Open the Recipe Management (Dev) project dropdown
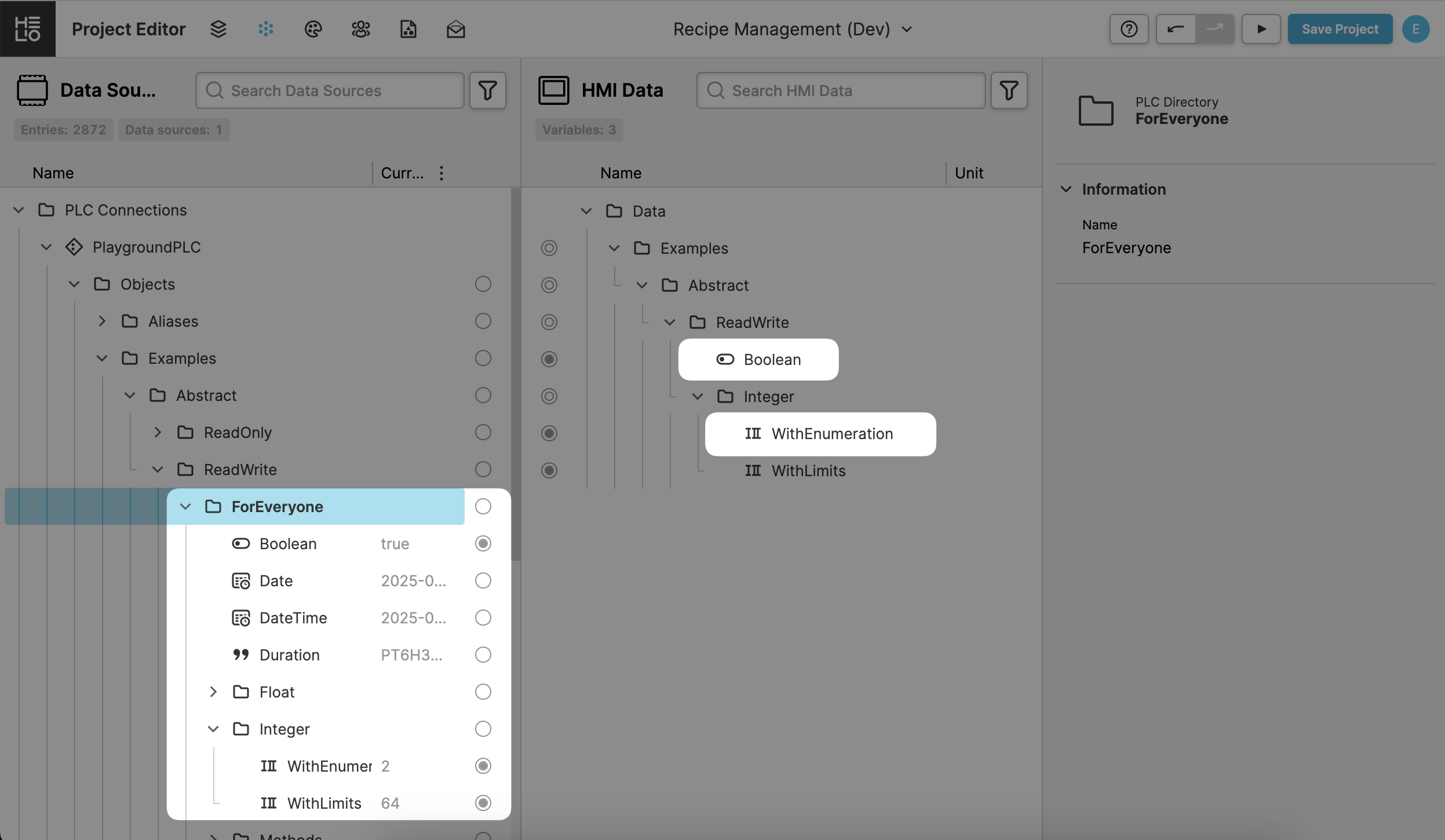Viewport: 1445px width, 840px height. coord(792,29)
